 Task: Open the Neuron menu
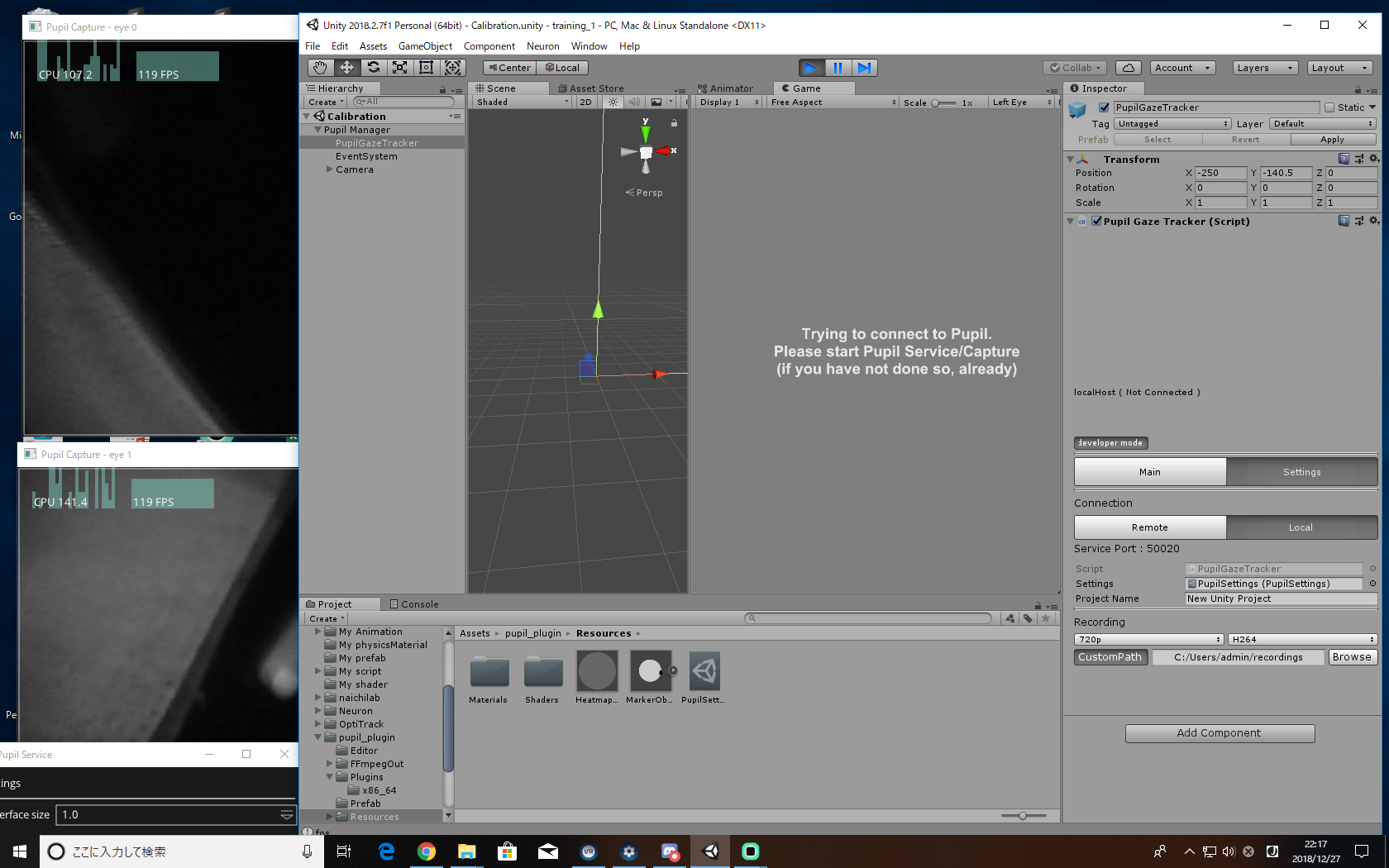tap(543, 46)
